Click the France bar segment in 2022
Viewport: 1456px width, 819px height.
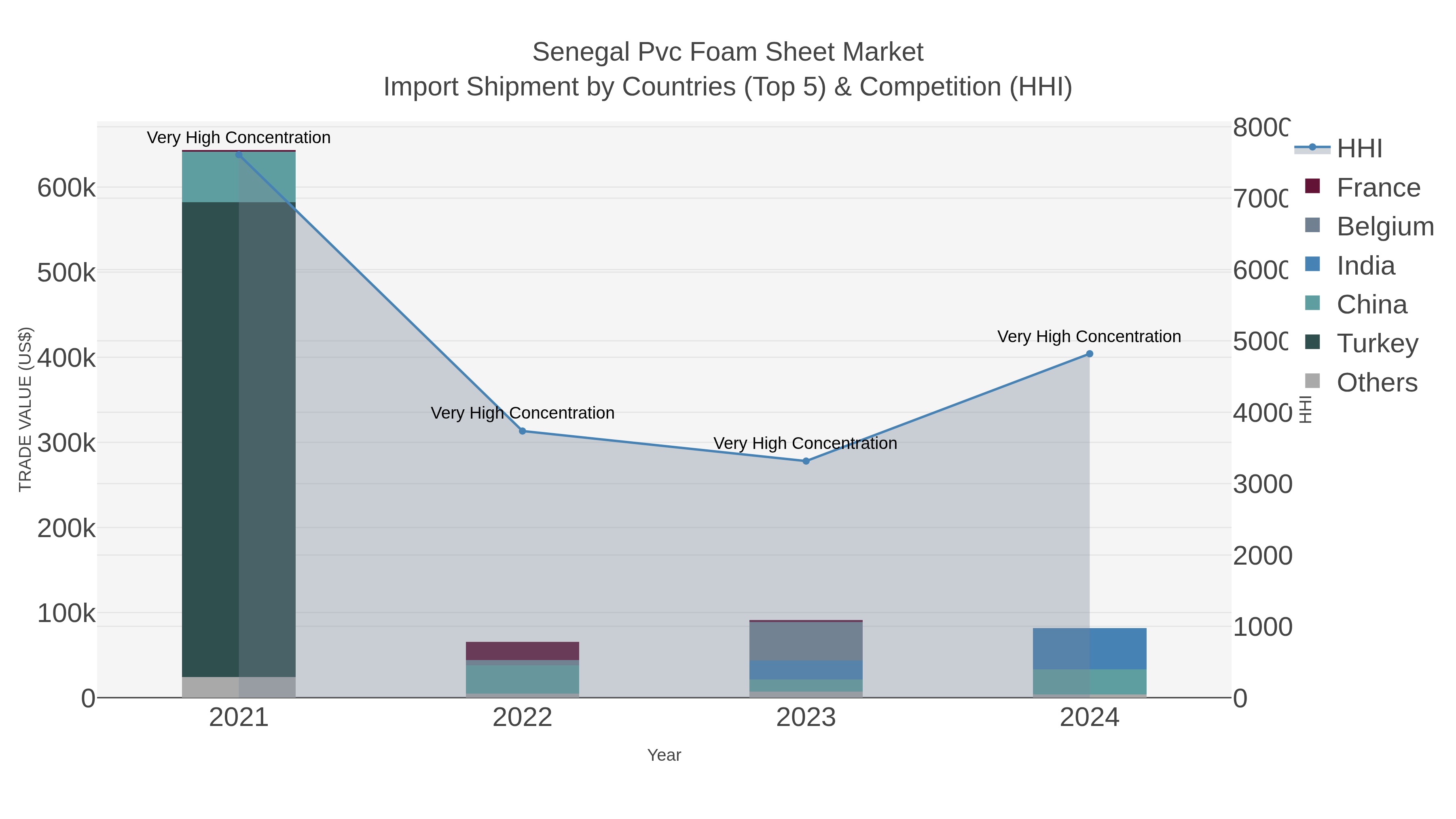click(x=522, y=651)
